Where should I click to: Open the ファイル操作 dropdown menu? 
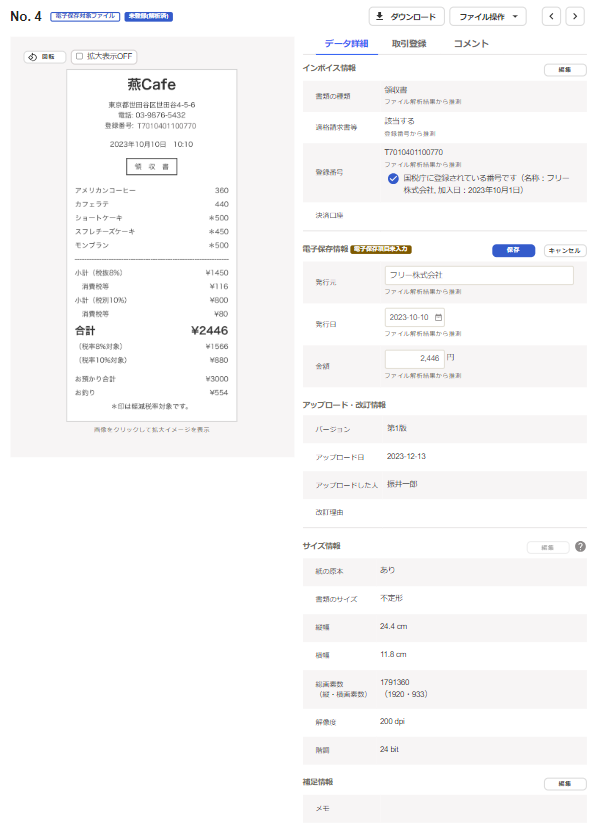[x=488, y=16]
